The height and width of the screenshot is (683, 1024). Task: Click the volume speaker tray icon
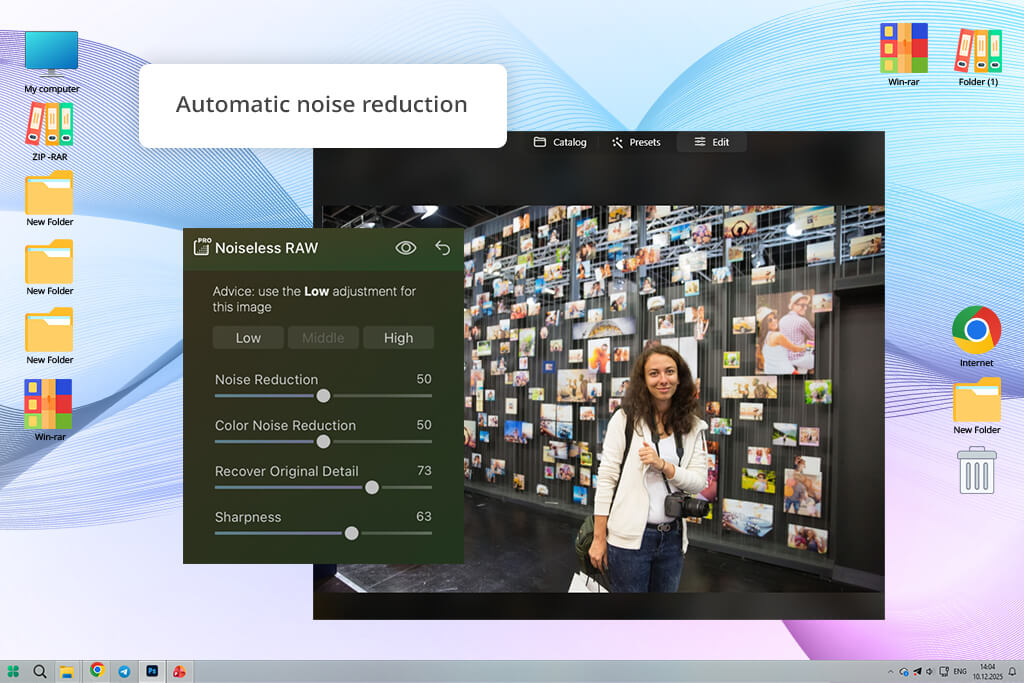tap(929, 671)
